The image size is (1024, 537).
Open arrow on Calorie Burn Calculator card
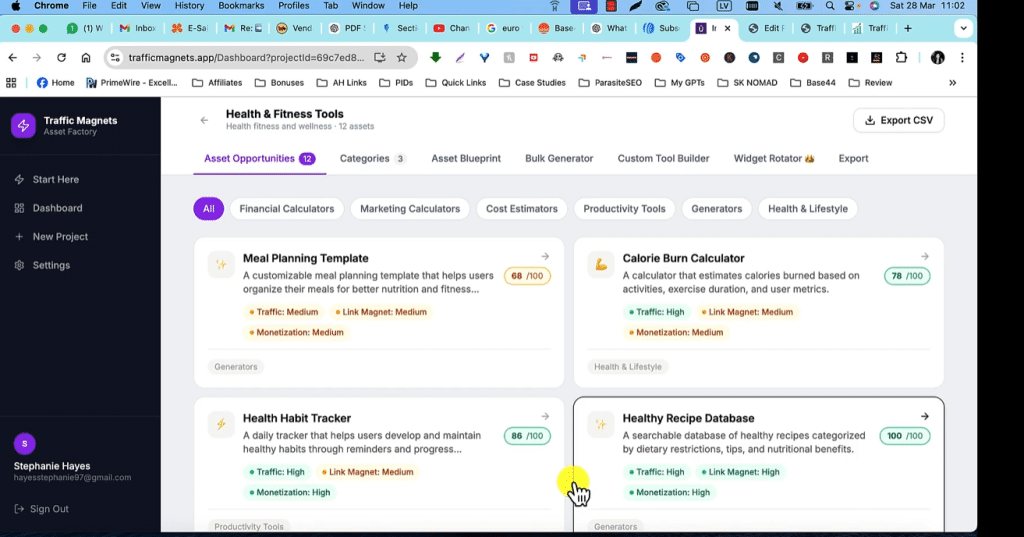click(925, 257)
